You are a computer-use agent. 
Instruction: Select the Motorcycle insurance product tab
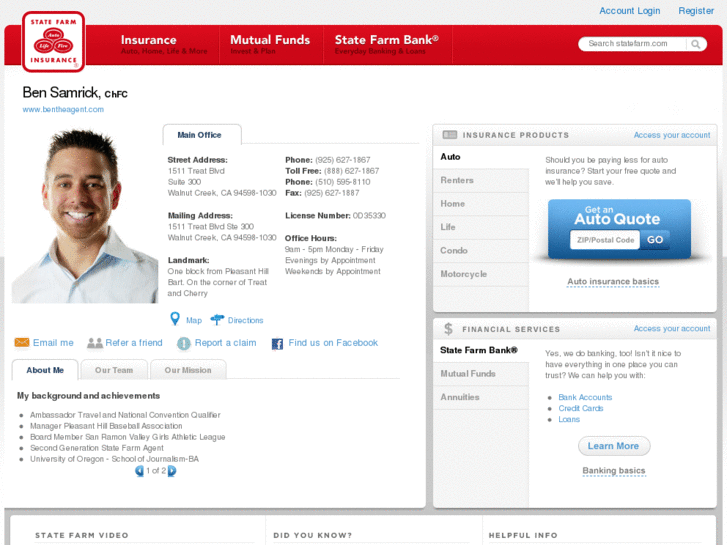coord(481,274)
